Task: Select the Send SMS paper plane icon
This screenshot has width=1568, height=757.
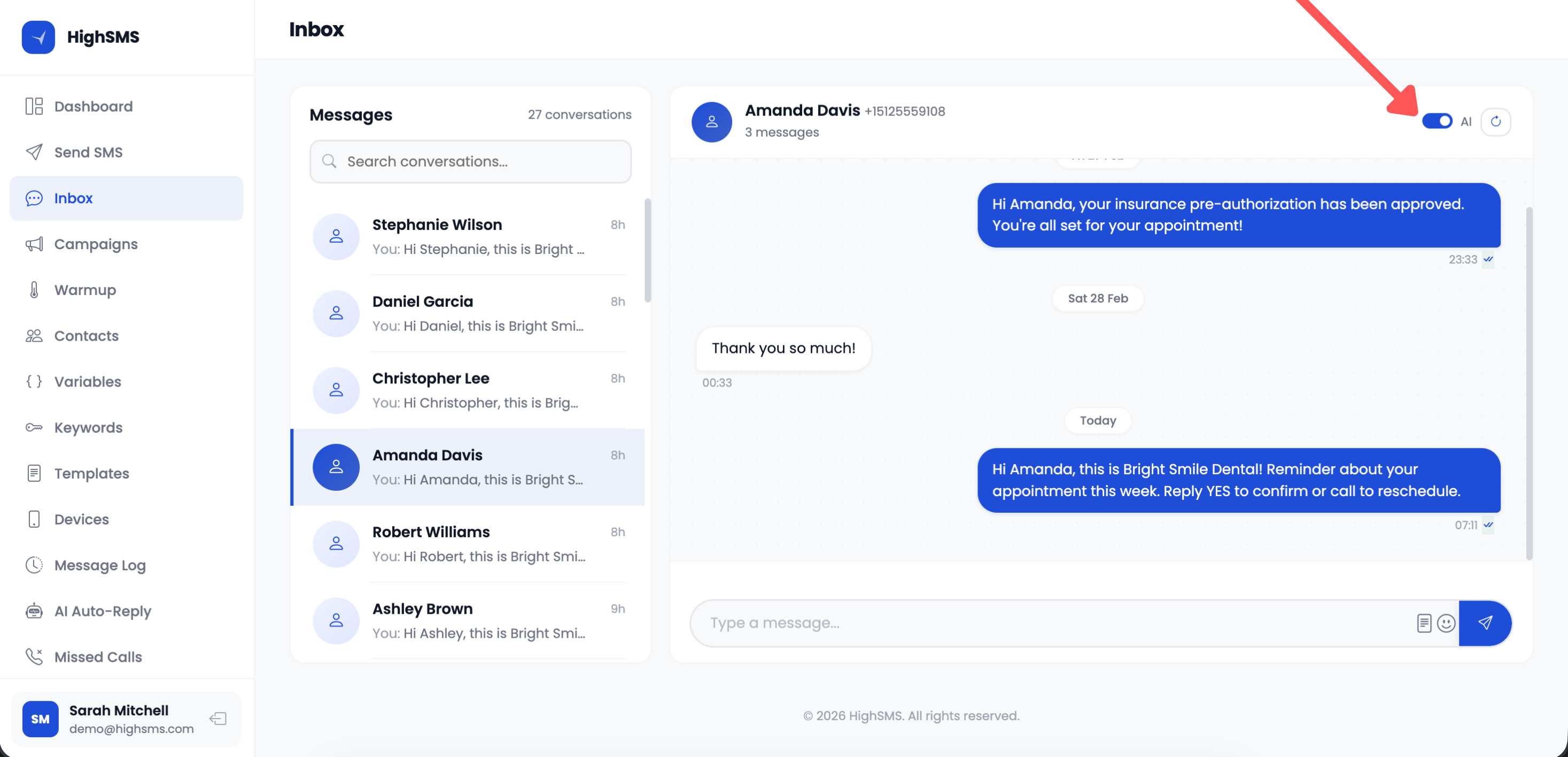Action: click(35, 152)
